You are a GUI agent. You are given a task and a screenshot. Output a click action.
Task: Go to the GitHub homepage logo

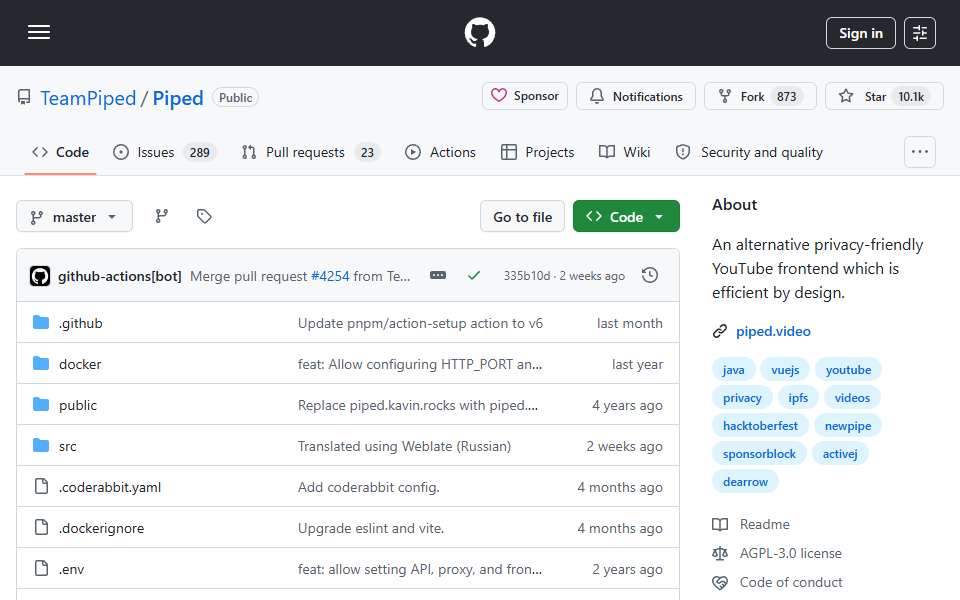click(x=479, y=32)
